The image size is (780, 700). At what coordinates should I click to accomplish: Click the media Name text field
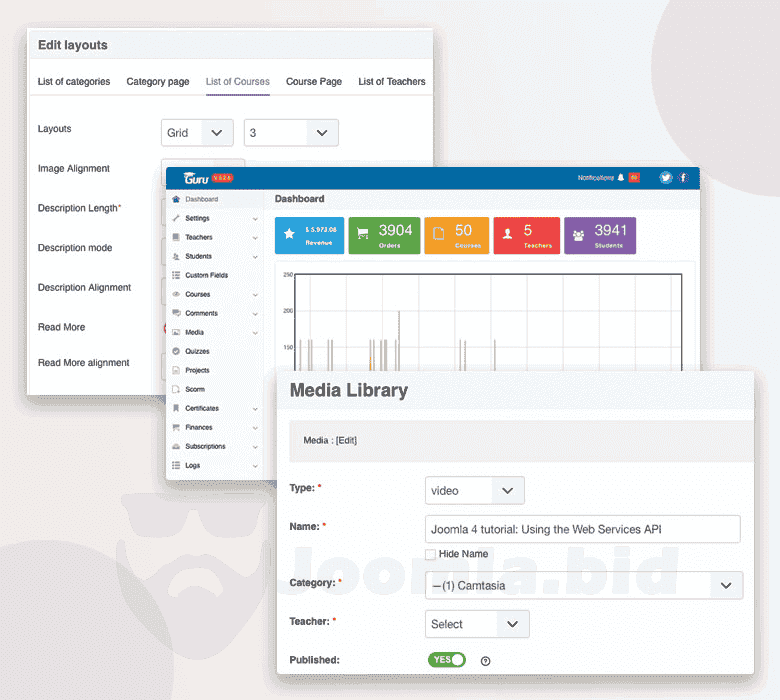(x=582, y=529)
